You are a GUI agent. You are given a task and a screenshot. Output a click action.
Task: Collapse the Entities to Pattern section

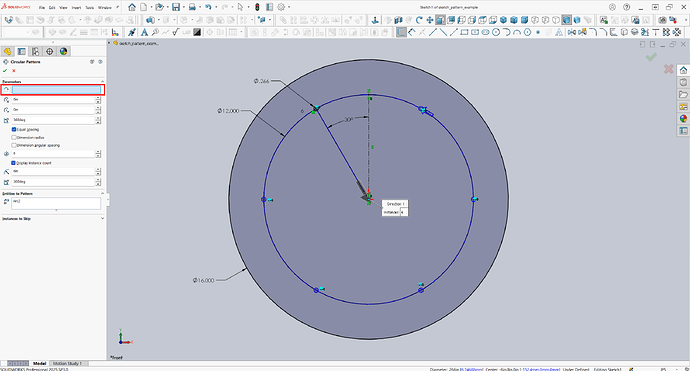click(x=103, y=193)
